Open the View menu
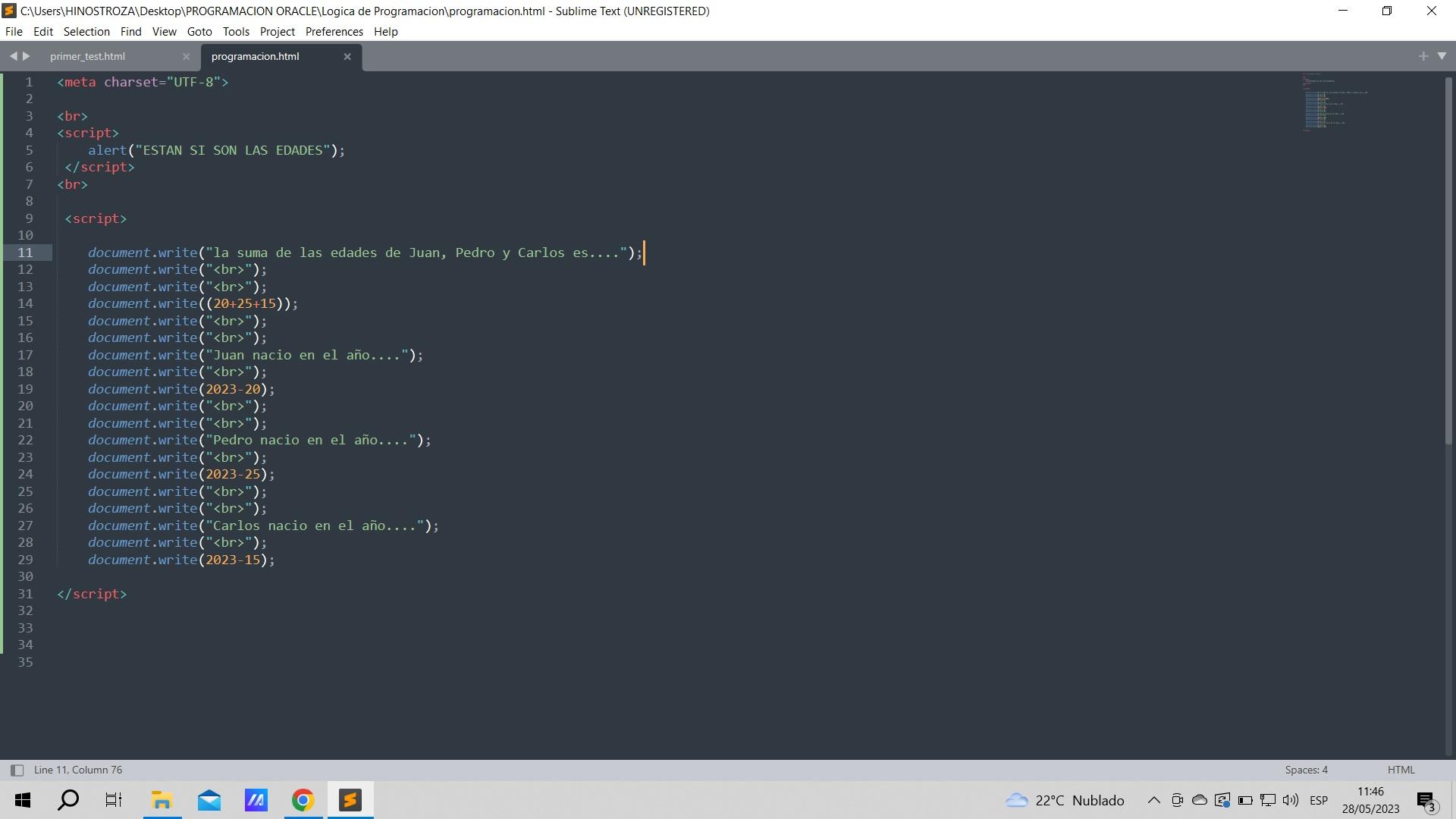Screen dimensions: 1456x819 click(164, 32)
